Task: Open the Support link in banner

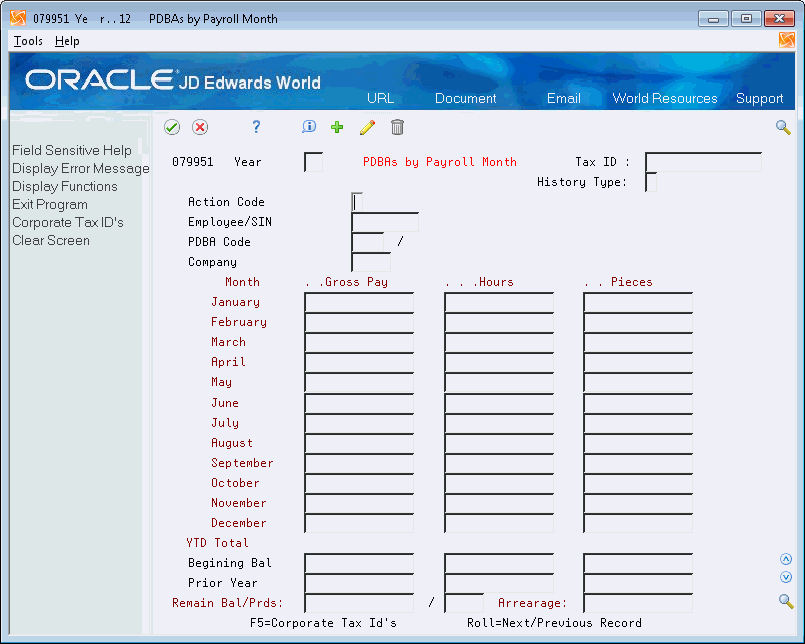Action: pos(760,98)
